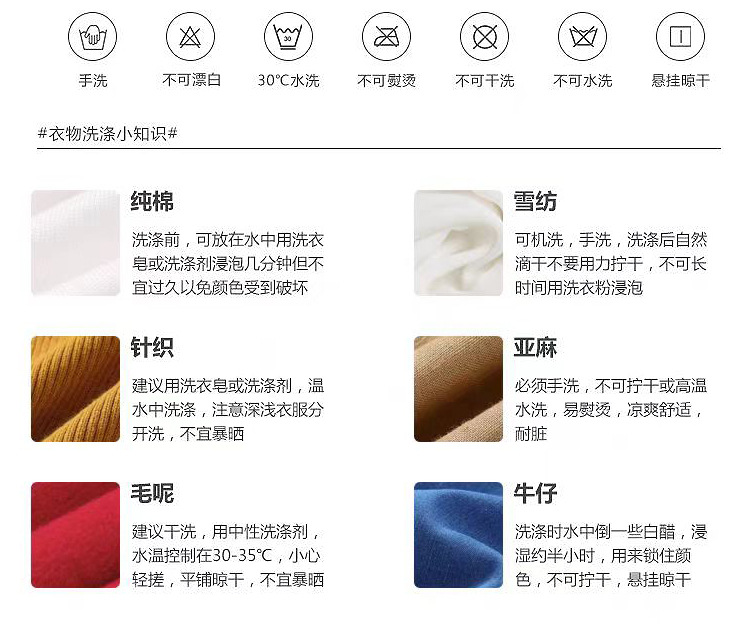This screenshot has height=627, width=750.
Task: Select the mustard knit fabric swatch
Action: click(76, 389)
